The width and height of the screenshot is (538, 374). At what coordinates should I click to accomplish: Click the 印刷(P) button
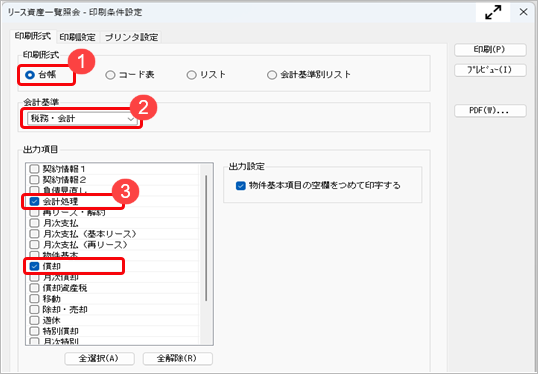(490, 50)
